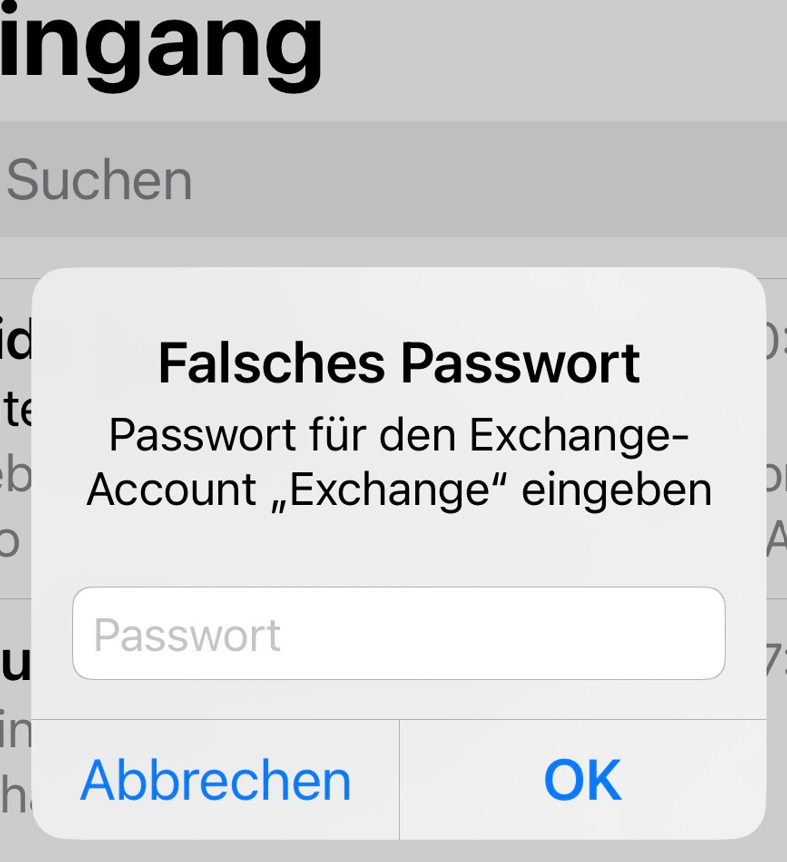
Task: Open the first mail behind the dialog
Action: 15,439
